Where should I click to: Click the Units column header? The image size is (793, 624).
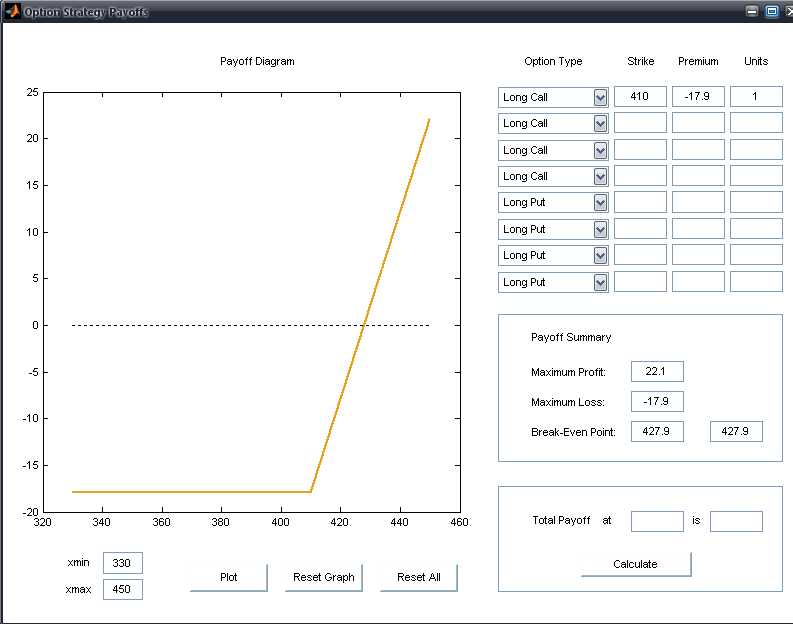[x=756, y=61]
